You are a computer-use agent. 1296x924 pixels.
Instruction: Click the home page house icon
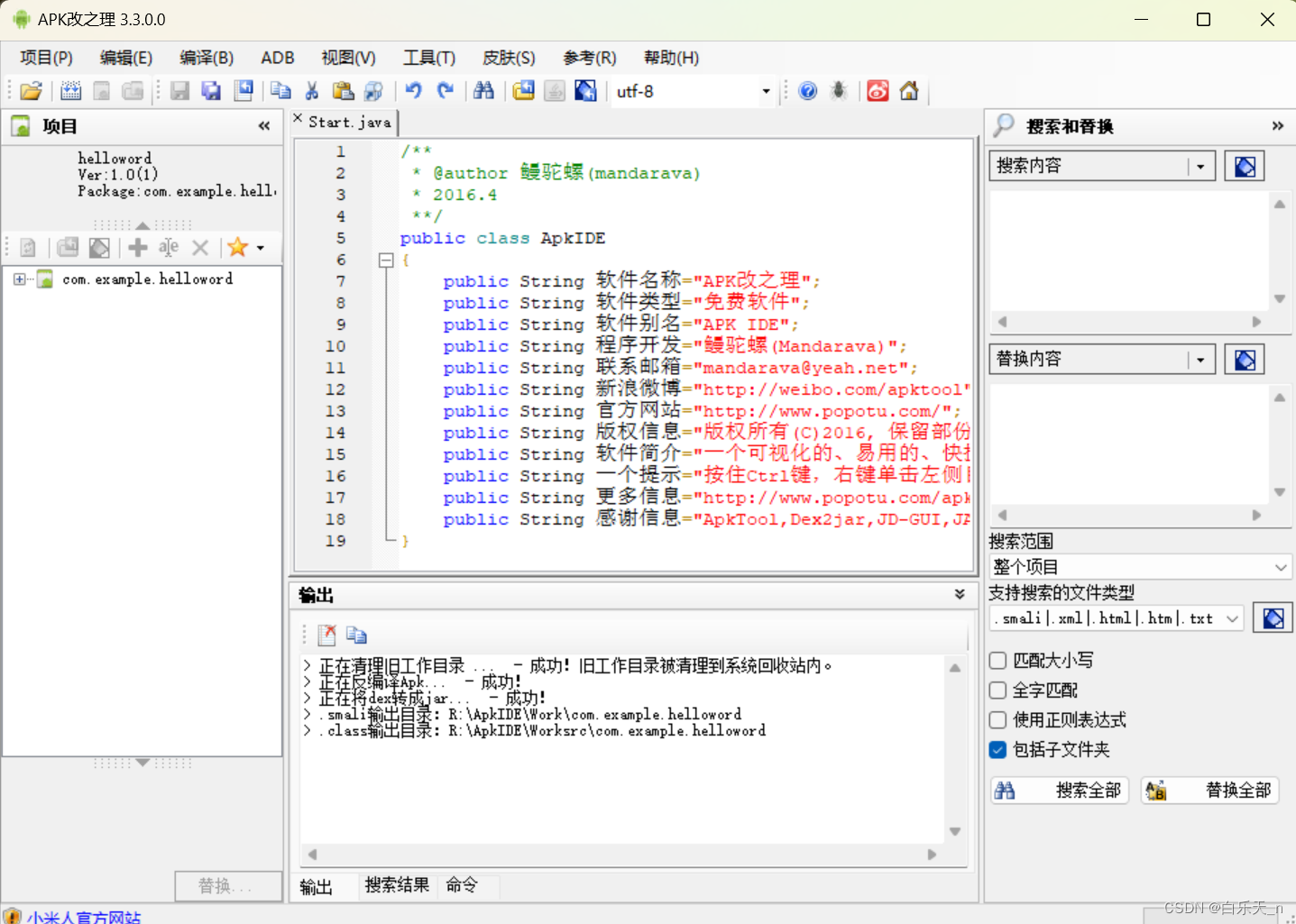(x=909, y=91)
